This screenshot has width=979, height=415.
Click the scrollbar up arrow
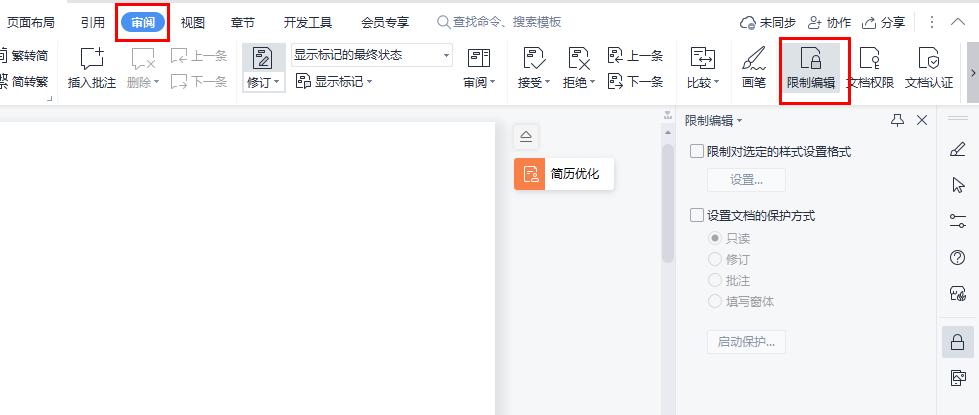(x=668, y=132)
